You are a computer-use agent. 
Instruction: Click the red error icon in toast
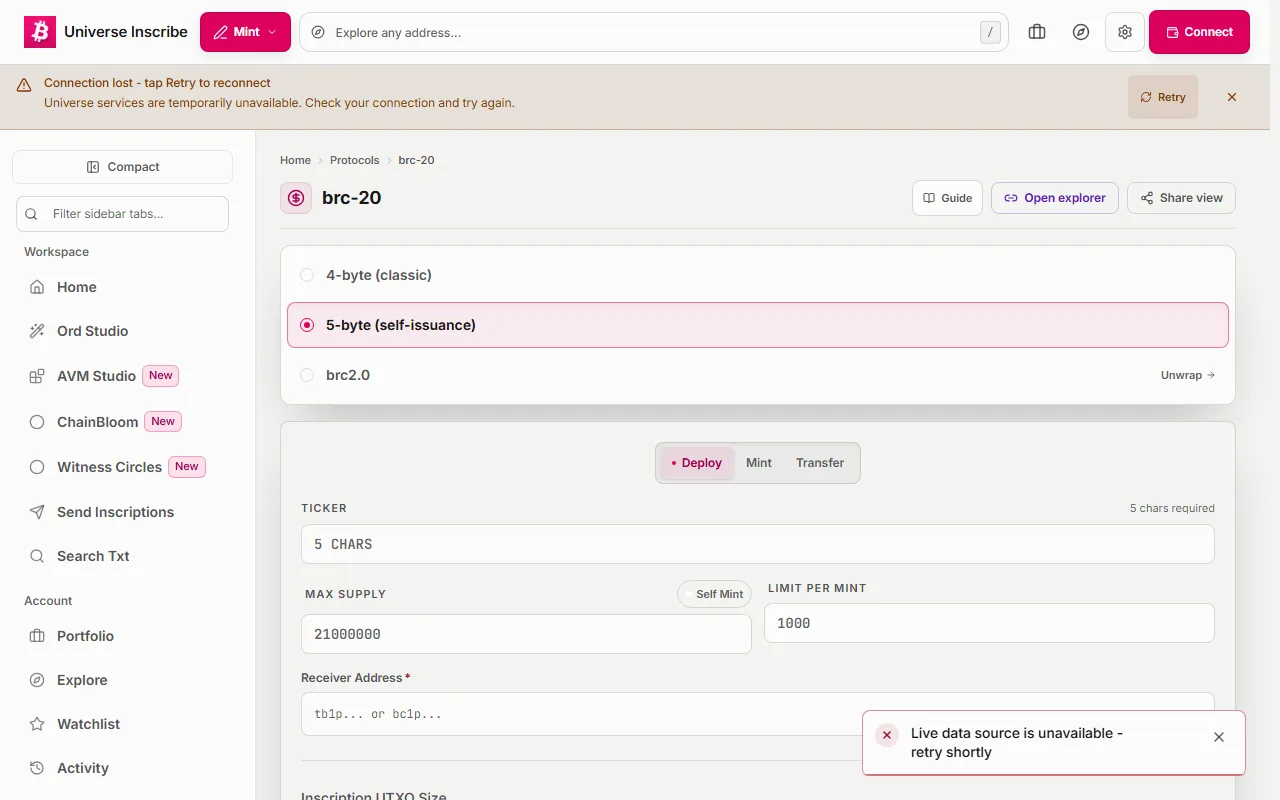click(887, 735)
